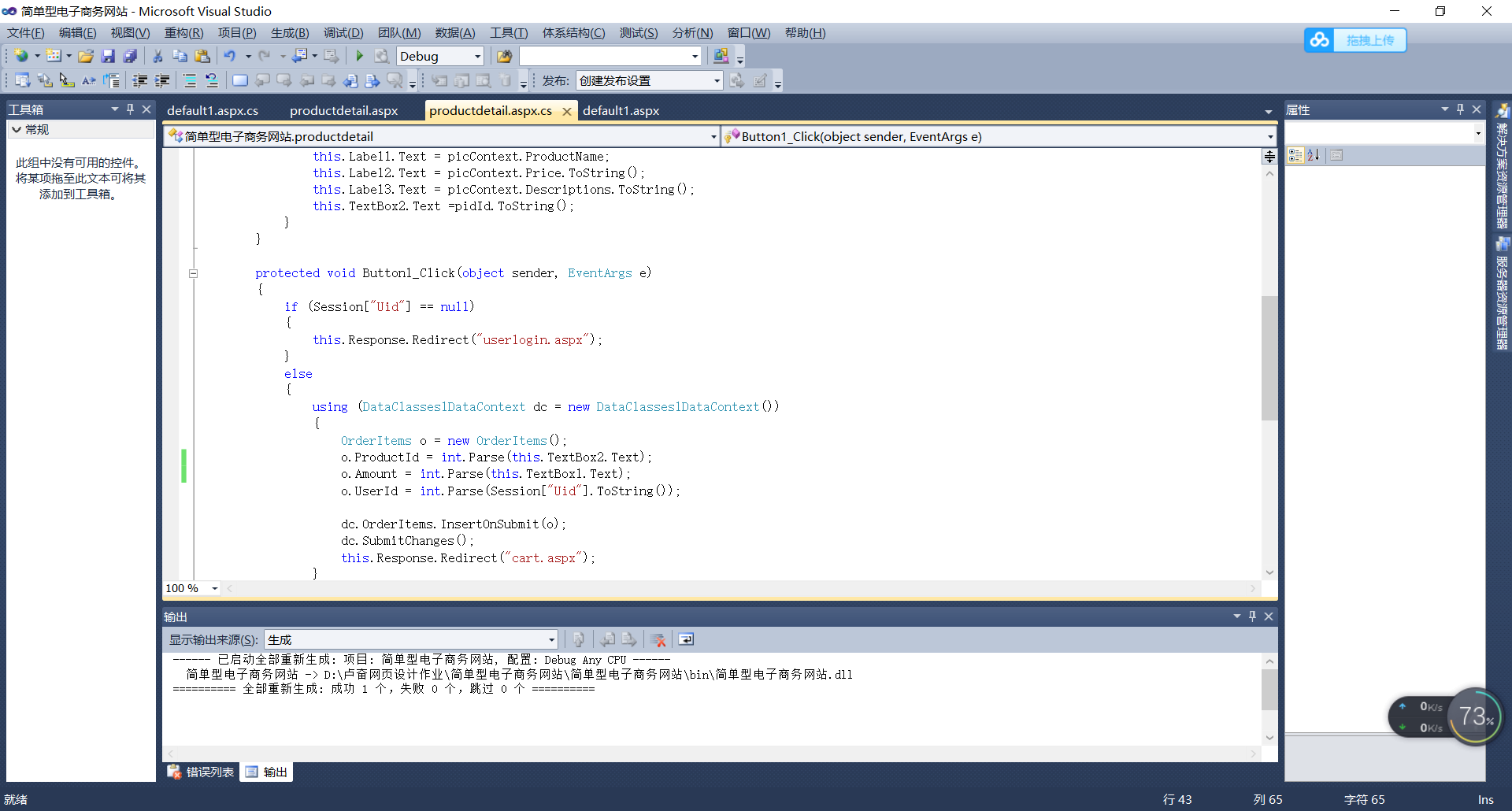The image size is (1512, 811).
Task: Click the Find in Files icon
Action: click(x=504, y=56)
